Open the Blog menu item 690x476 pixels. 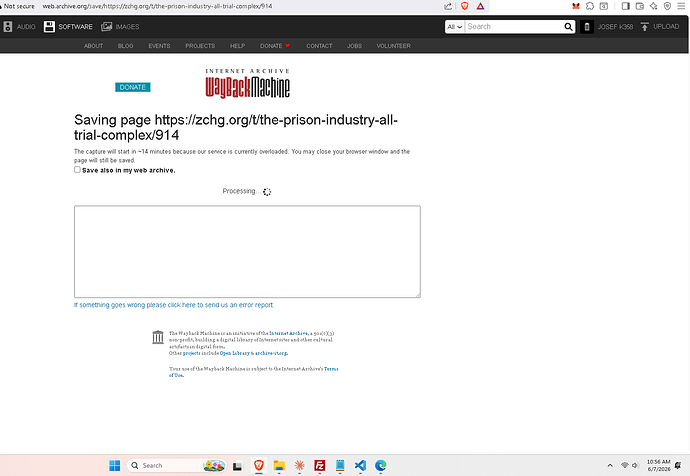[x=125, y=46]
